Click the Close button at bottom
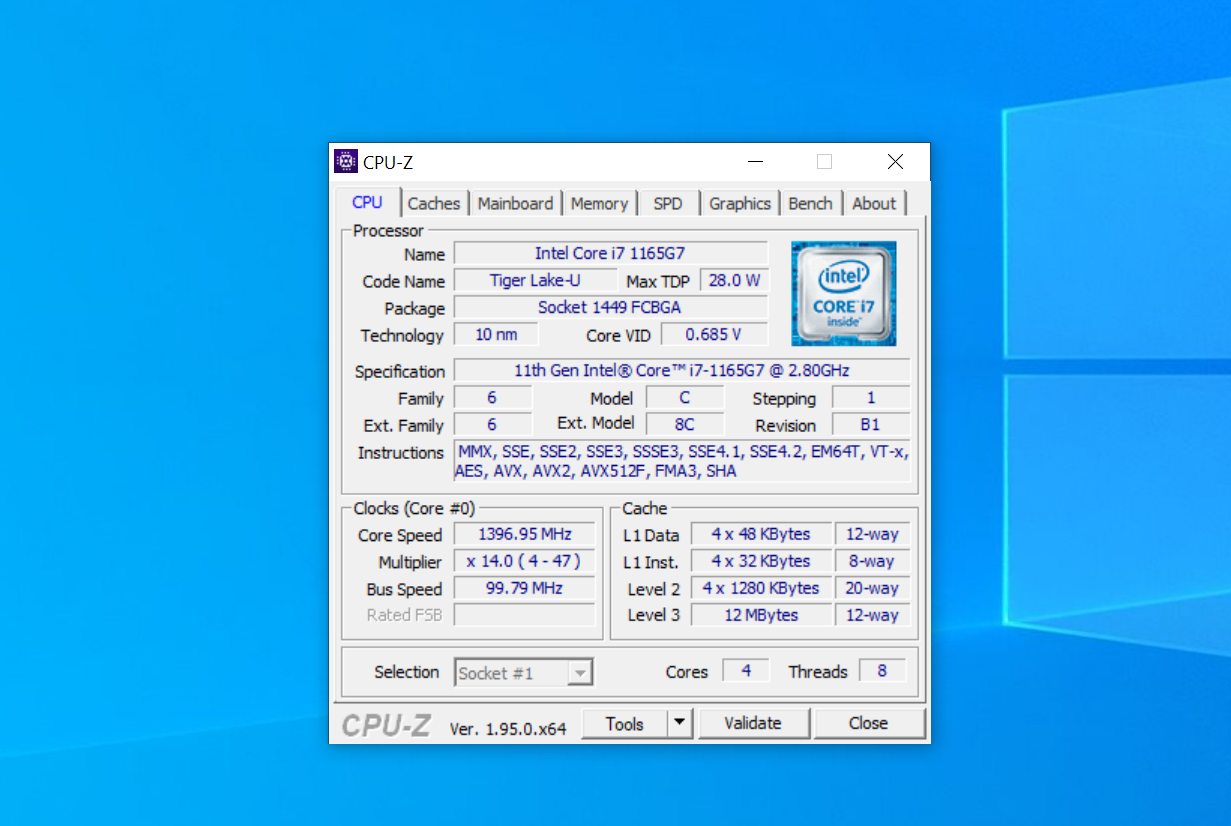 868,723
